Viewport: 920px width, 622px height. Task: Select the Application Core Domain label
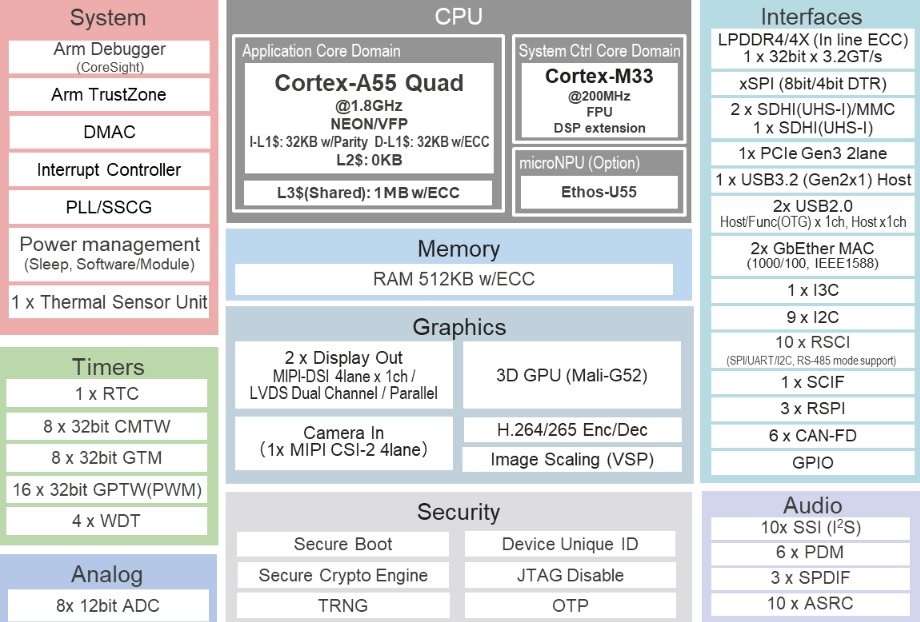click(x=322, y=51)
